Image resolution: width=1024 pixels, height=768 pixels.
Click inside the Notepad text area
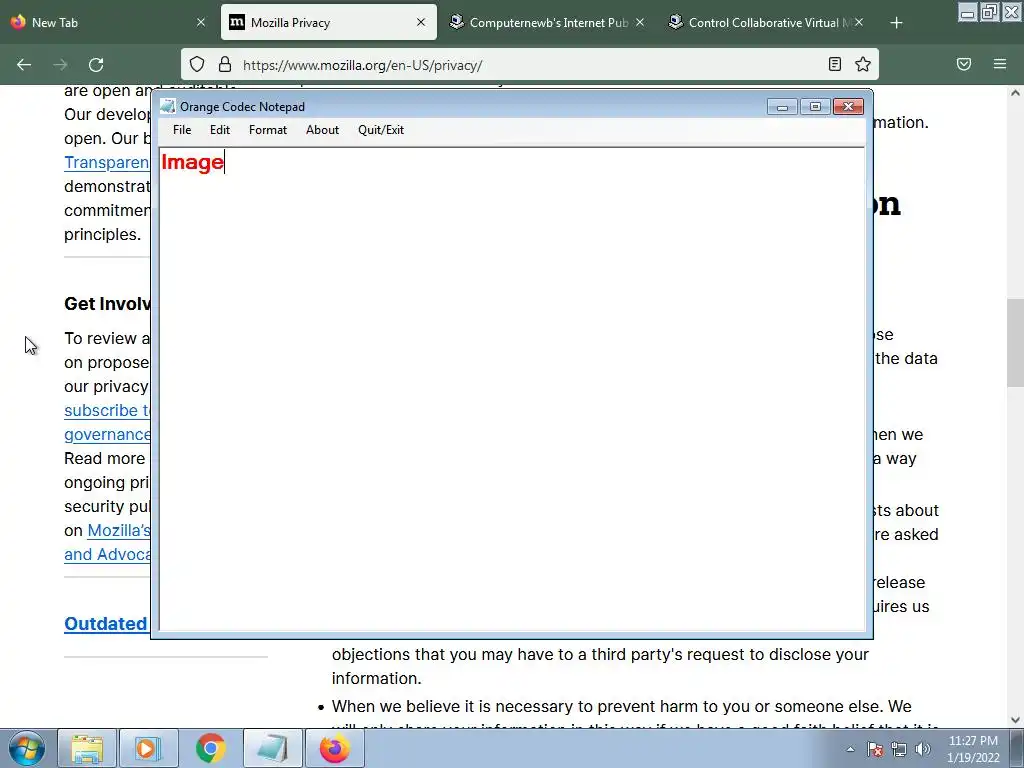512,389
